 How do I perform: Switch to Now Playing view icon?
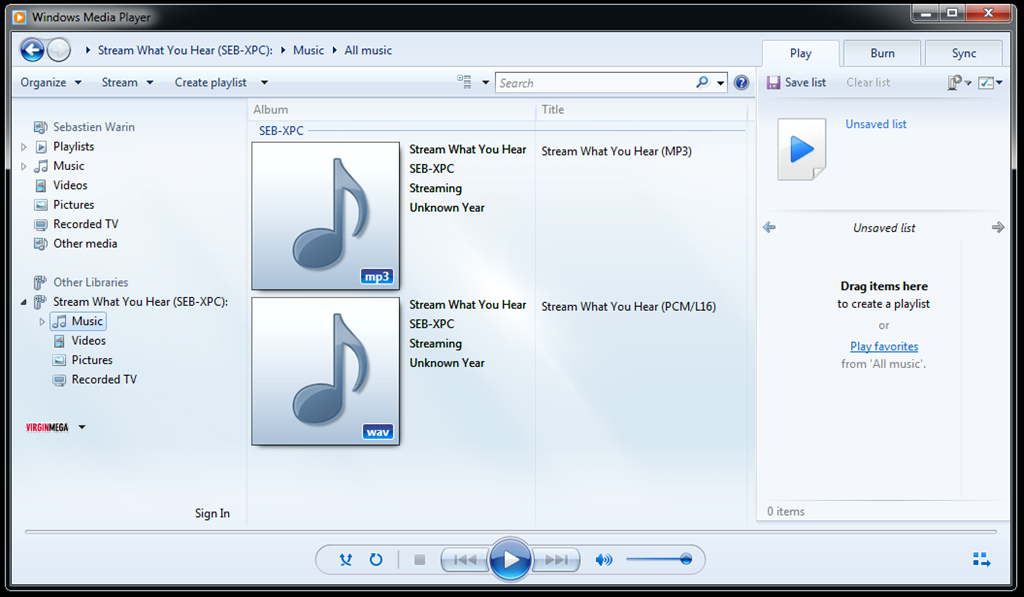(982, 559)
